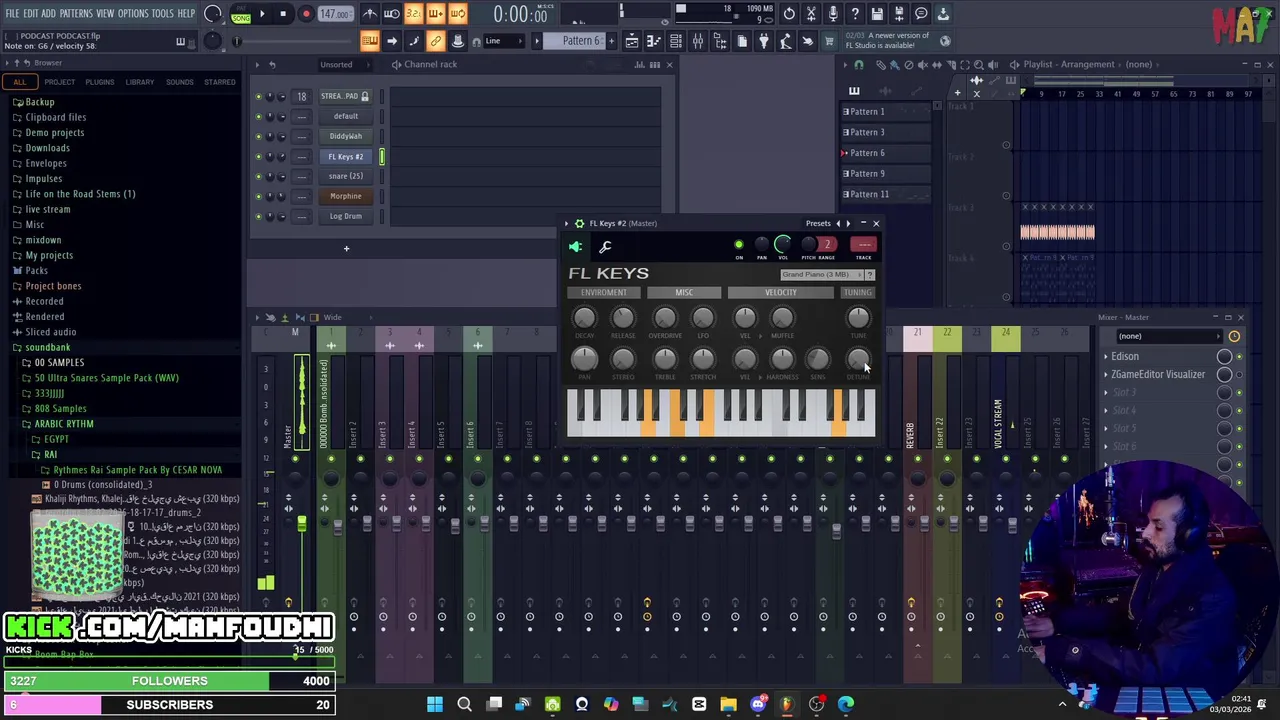Select the playlist zoom tool icon
Screen dimensions: 1280x720
tap(978, 65)
